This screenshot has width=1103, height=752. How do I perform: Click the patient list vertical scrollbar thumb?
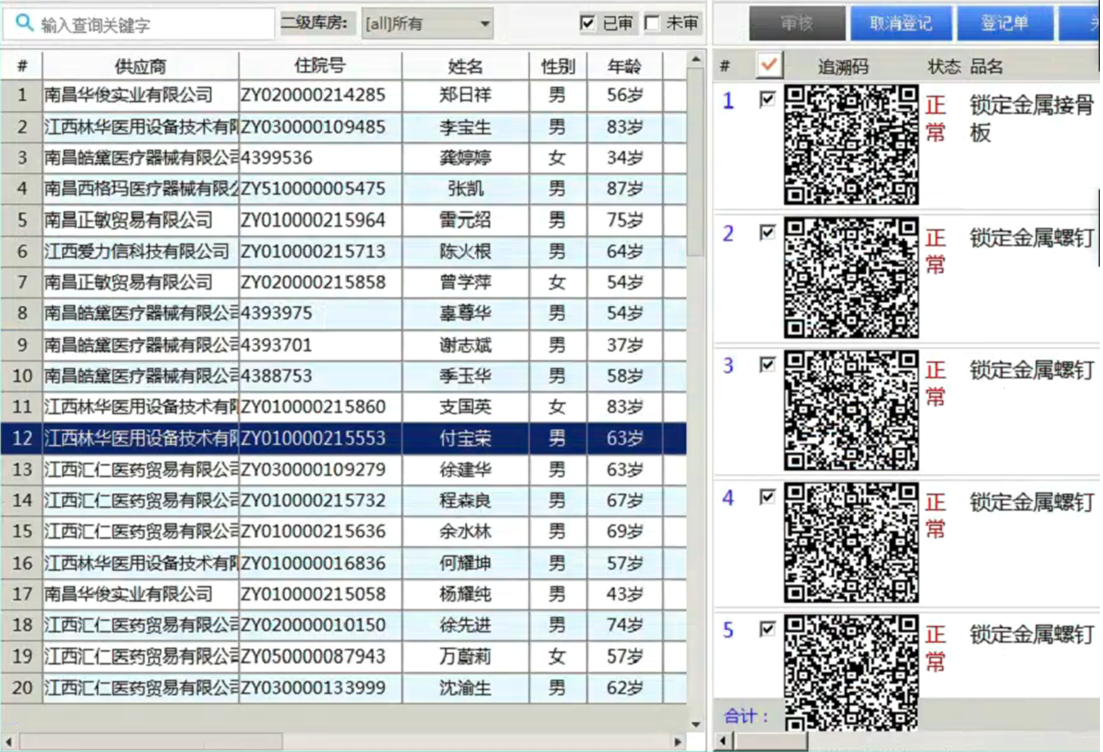click(696, 162)
